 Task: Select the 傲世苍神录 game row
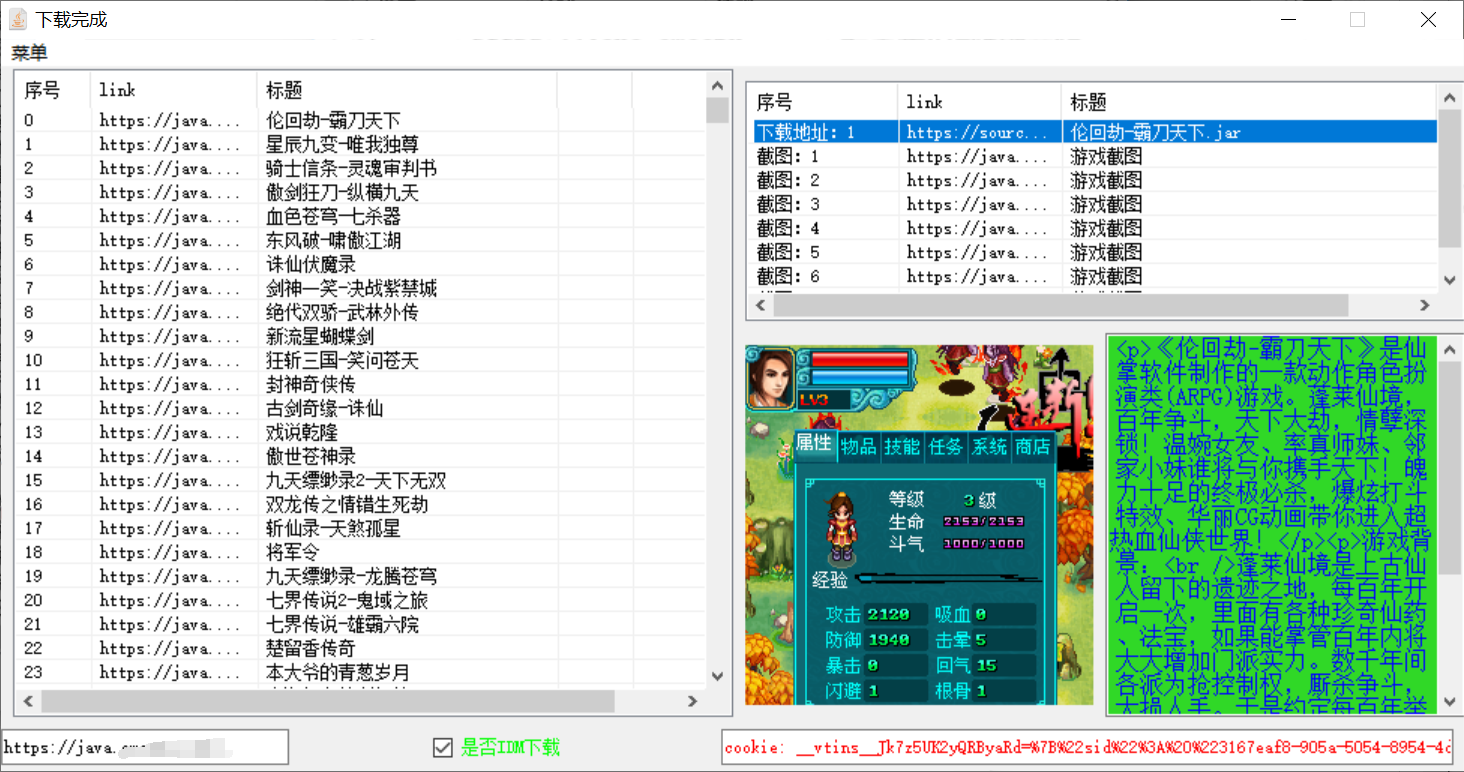point(360,457)
